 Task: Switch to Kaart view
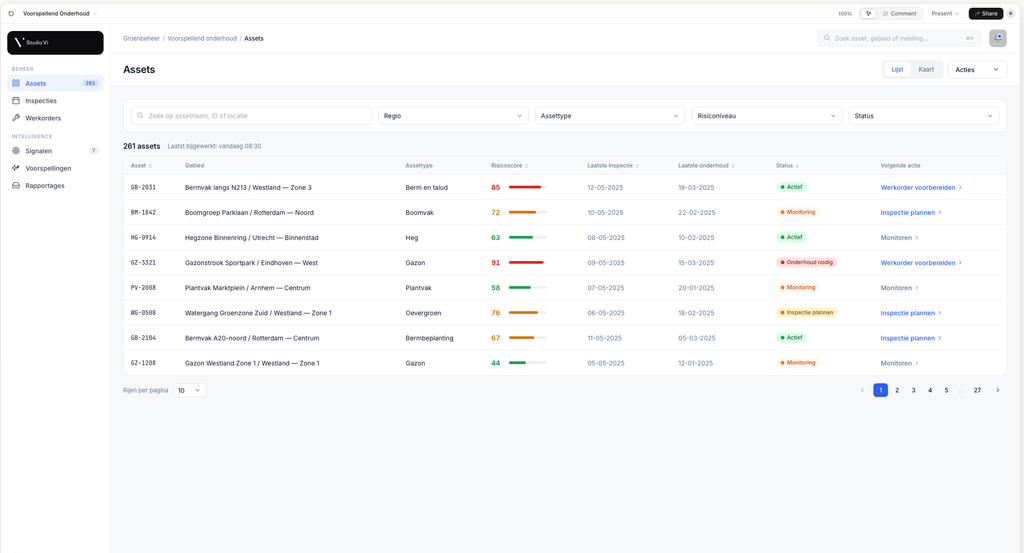point(926,69)
